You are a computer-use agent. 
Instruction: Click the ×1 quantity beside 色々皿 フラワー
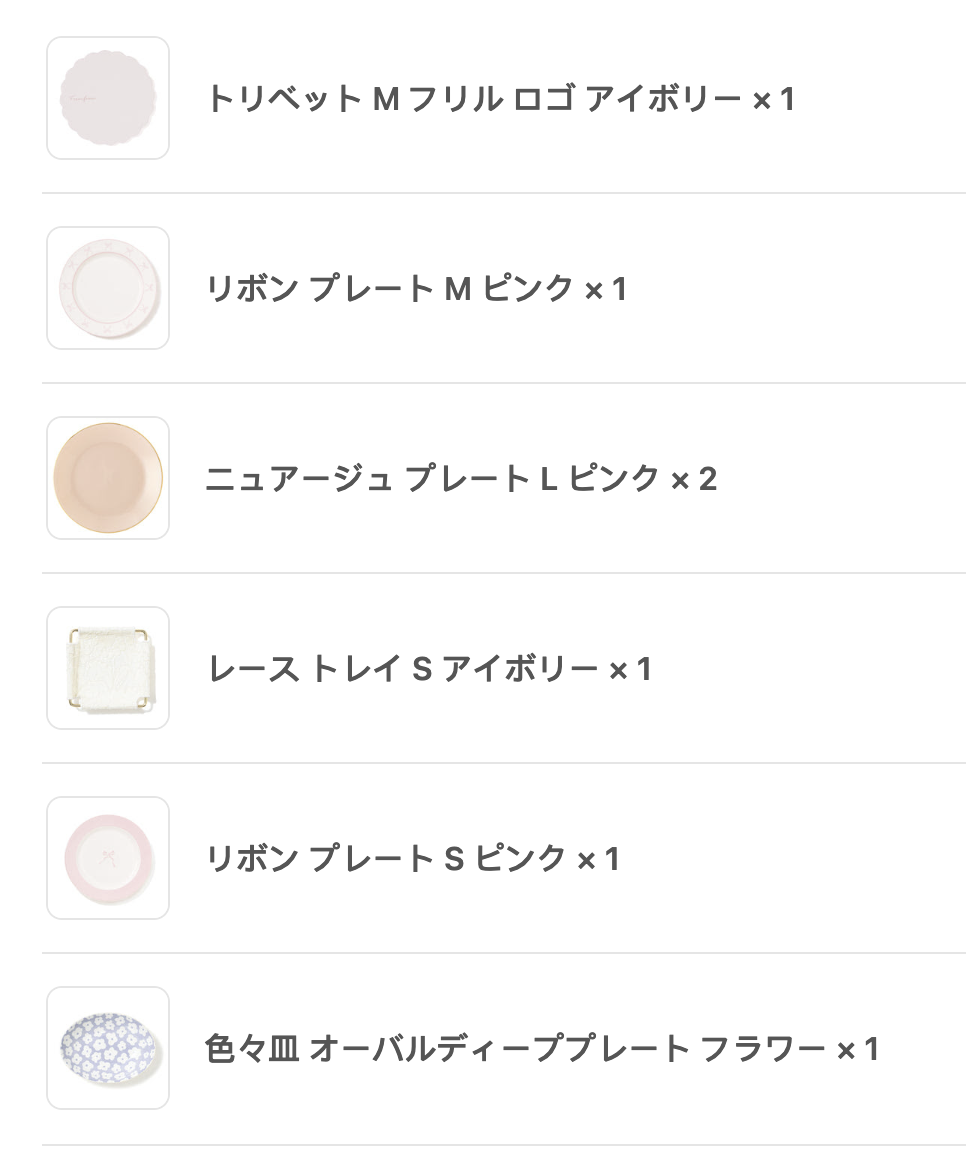(x=858, y=1049)
